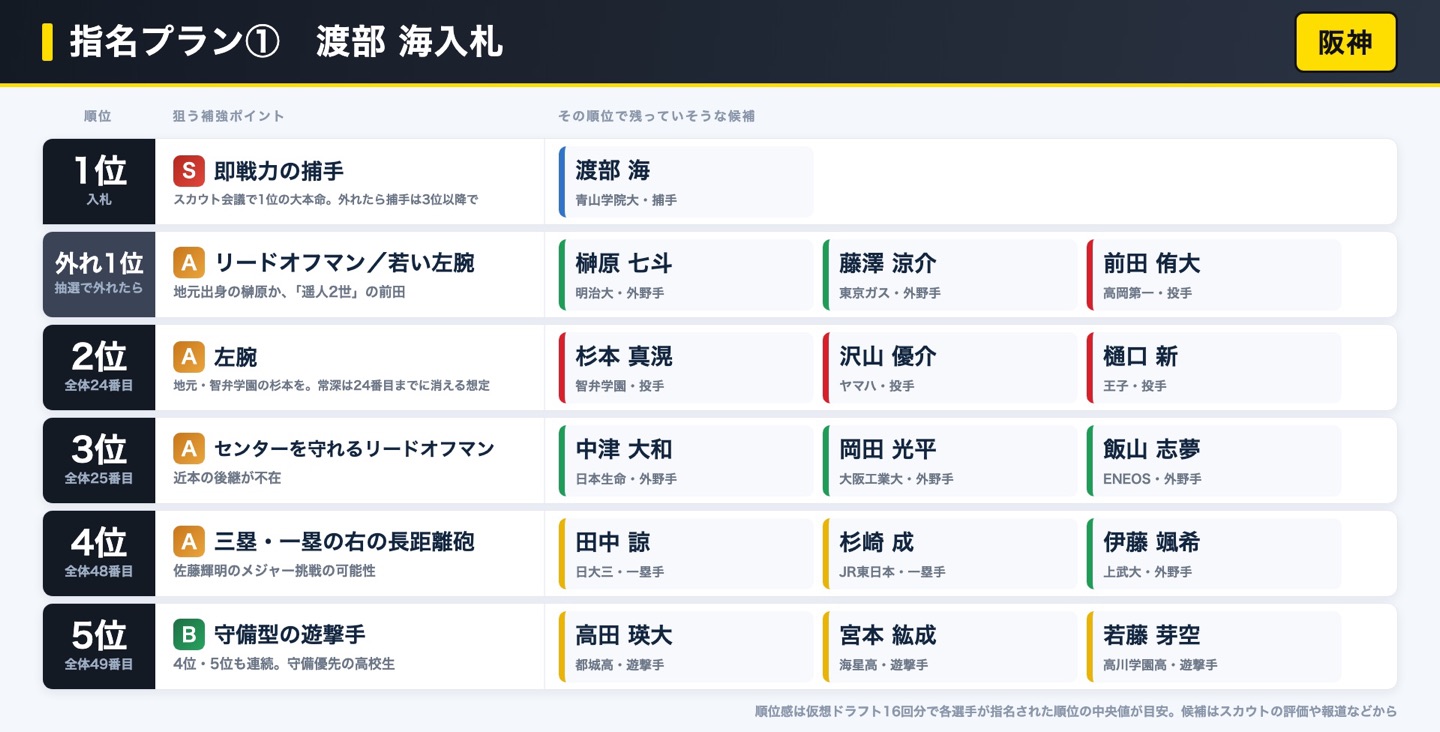Select the 外れ1位 rank tile
Viewport: 1440px width, 732px height.
point(99,274)
